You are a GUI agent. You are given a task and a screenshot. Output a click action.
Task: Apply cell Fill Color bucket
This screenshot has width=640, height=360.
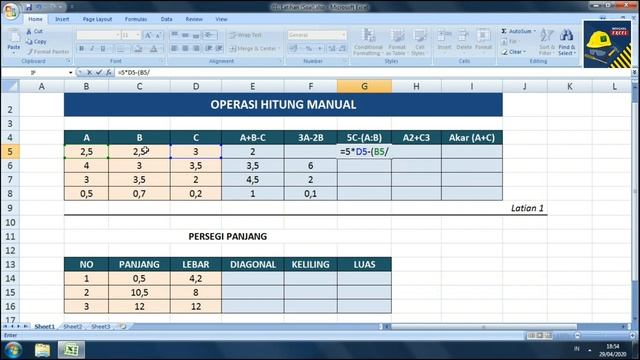point(138,49)
